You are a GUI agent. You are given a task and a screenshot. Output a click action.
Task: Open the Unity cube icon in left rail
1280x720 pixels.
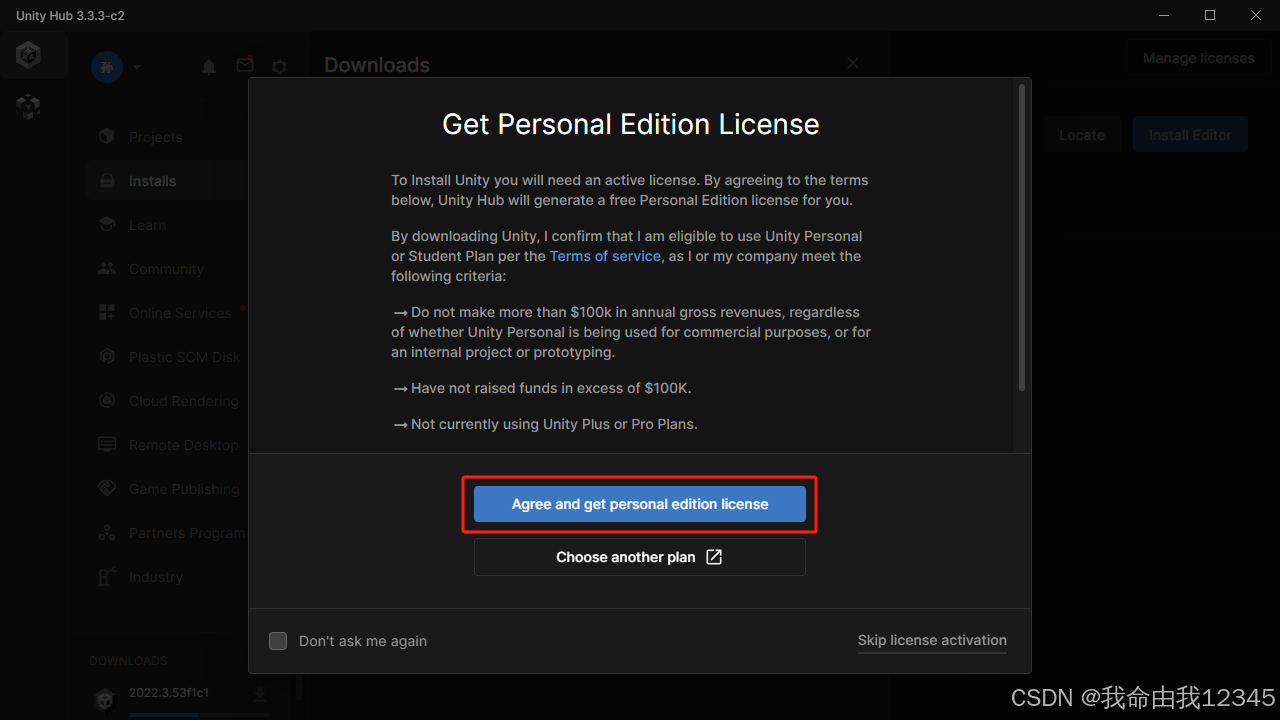click(28, 107)
